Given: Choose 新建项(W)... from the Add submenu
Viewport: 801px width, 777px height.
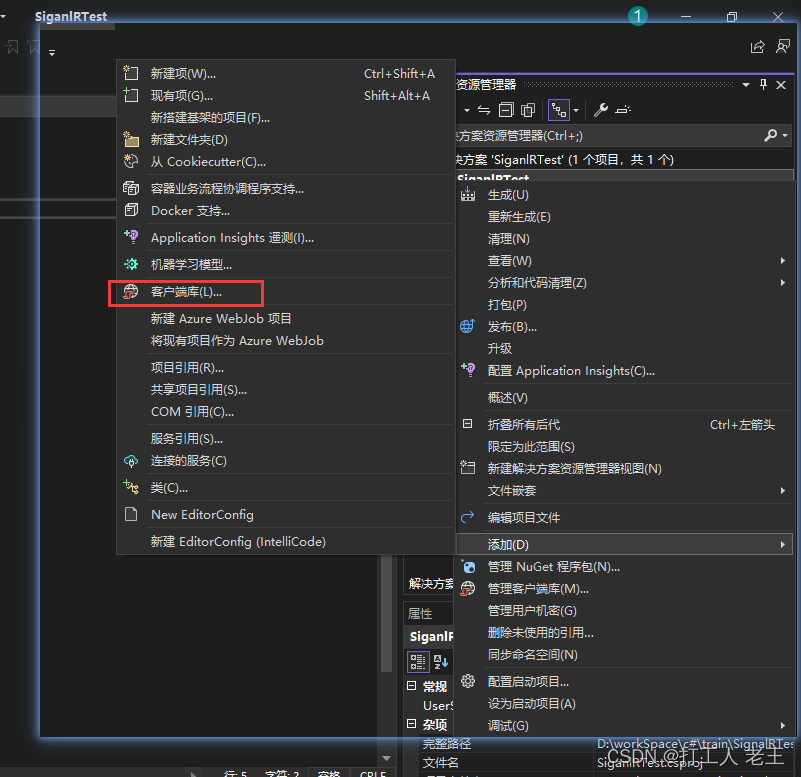Looking at the screenshot, I should point(286,74).
